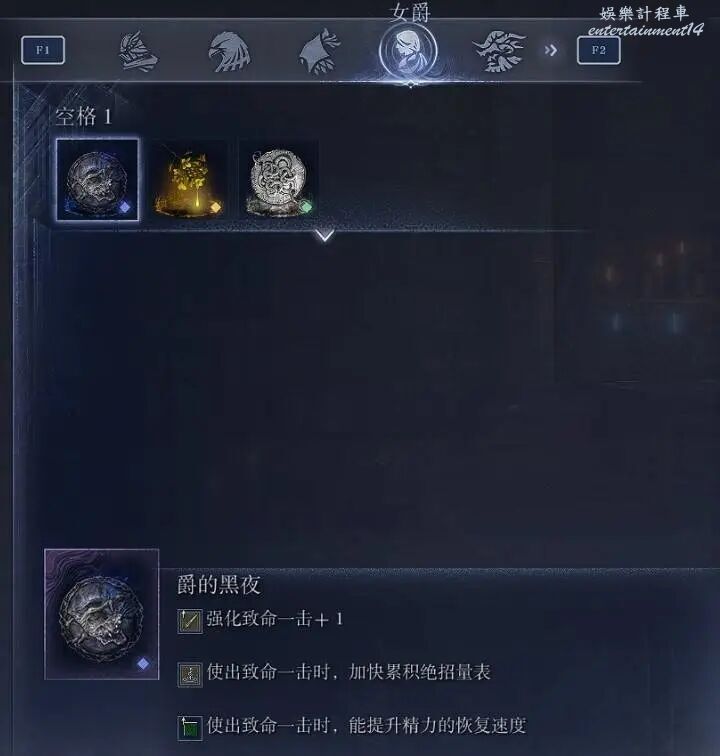Select the white serpent coil relic
This screenshot has height=756, width=720.
(x=279, y=181)
